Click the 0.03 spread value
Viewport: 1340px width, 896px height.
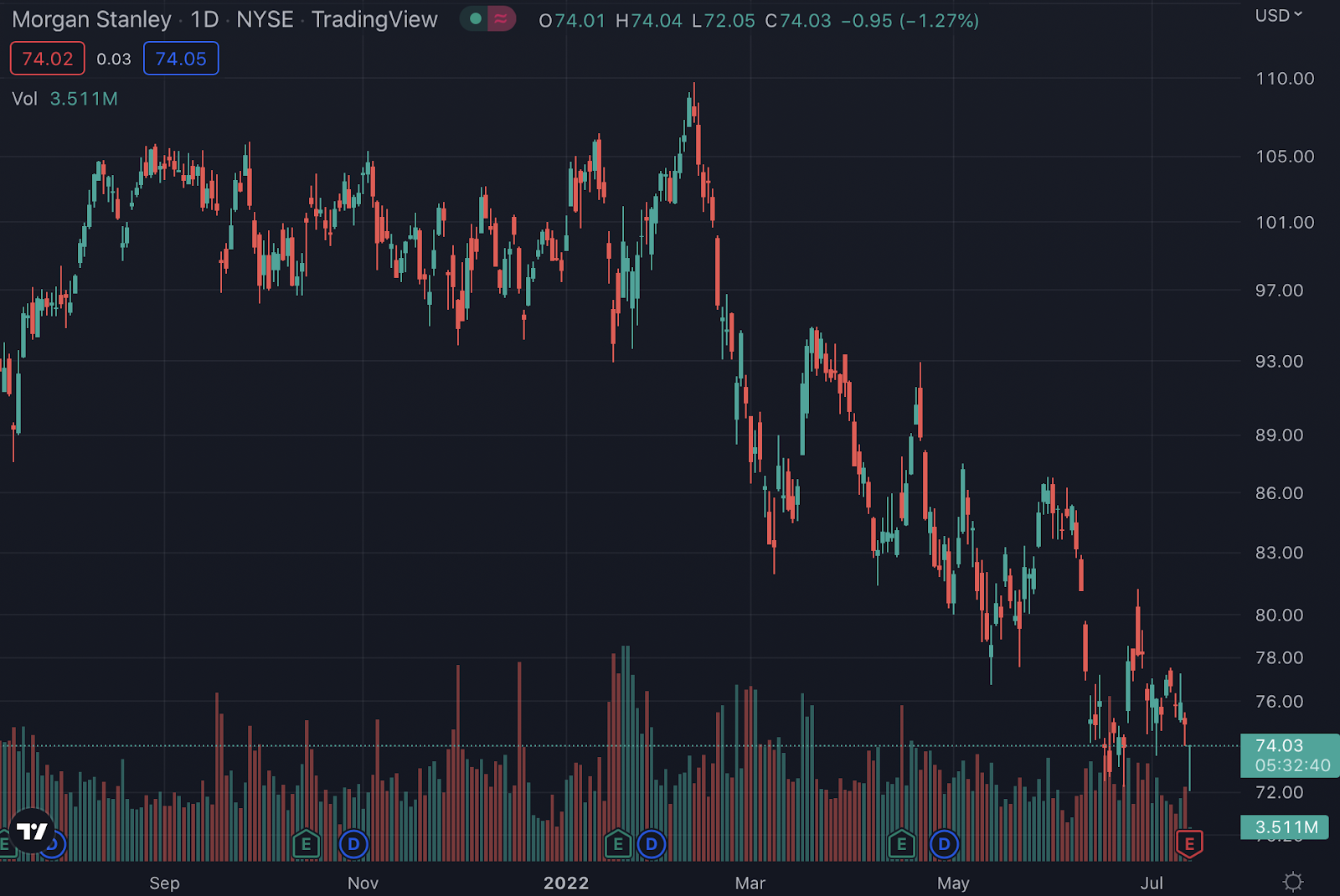pos(114,59)
